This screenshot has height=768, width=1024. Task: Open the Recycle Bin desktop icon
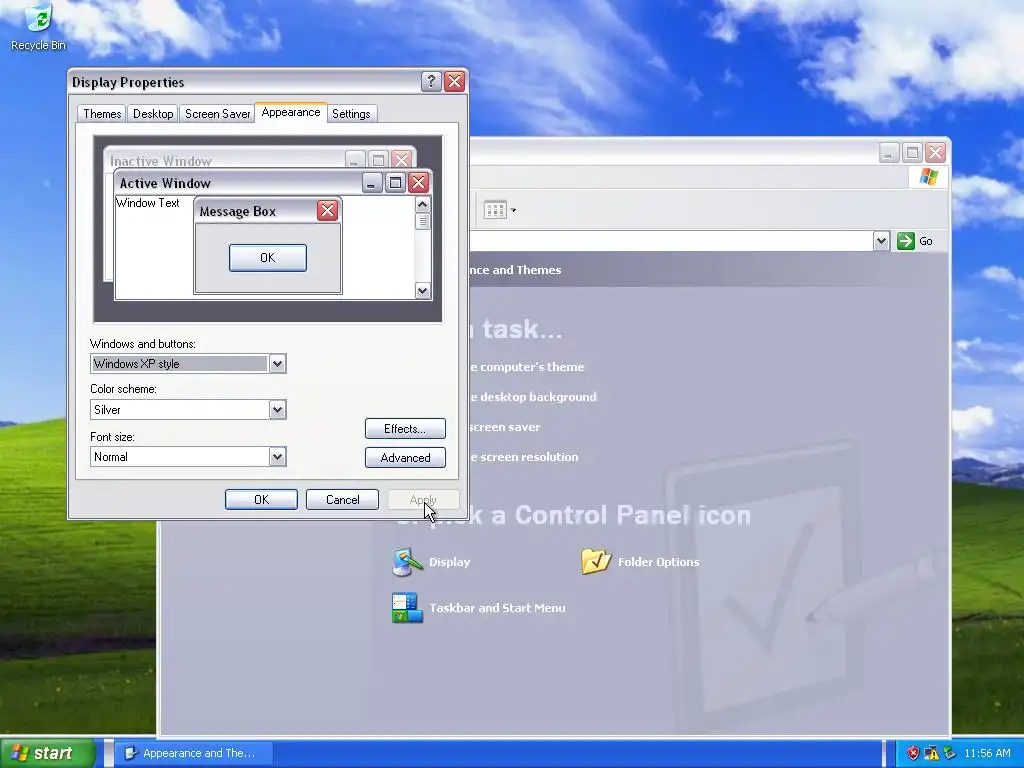click(x=39, y=27)
